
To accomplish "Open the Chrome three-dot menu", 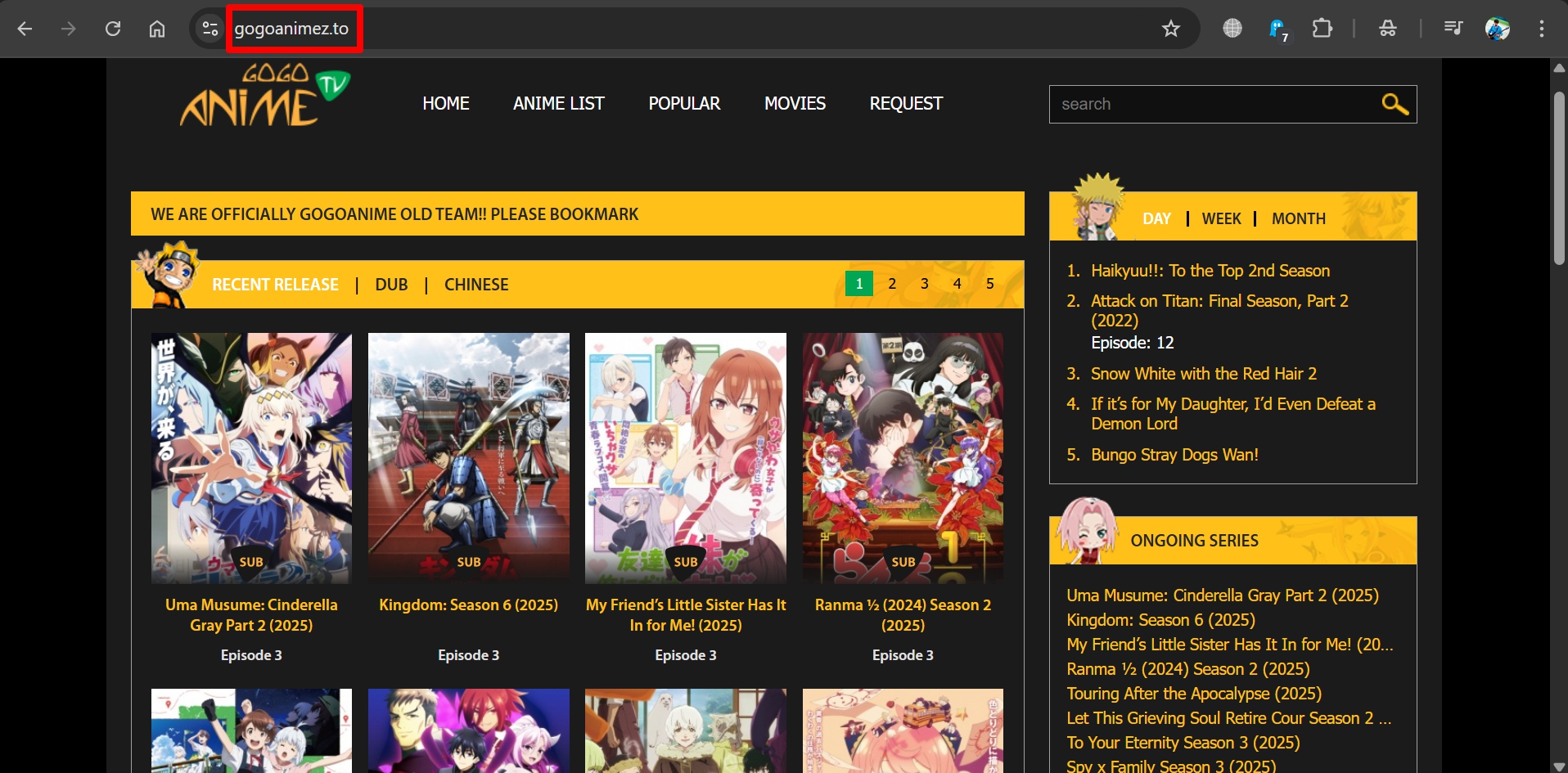I will [x=1543, y=28].
